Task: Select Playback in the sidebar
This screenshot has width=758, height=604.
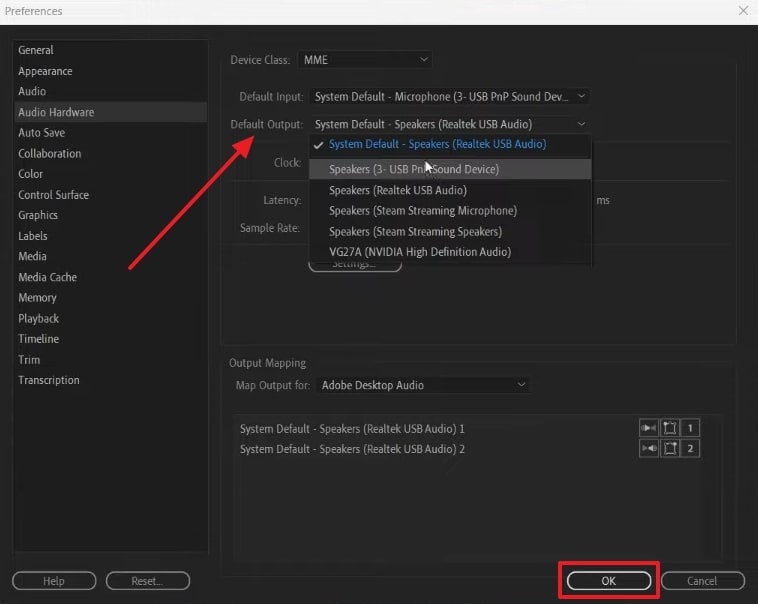Action: coord(111,319)
